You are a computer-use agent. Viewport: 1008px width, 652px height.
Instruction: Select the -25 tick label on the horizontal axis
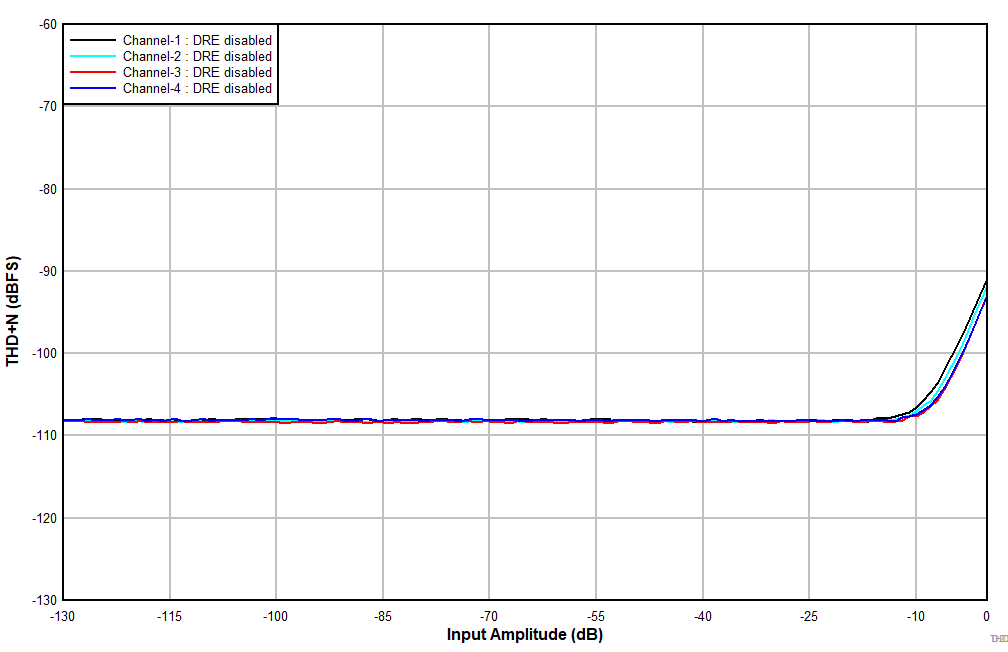809,615
